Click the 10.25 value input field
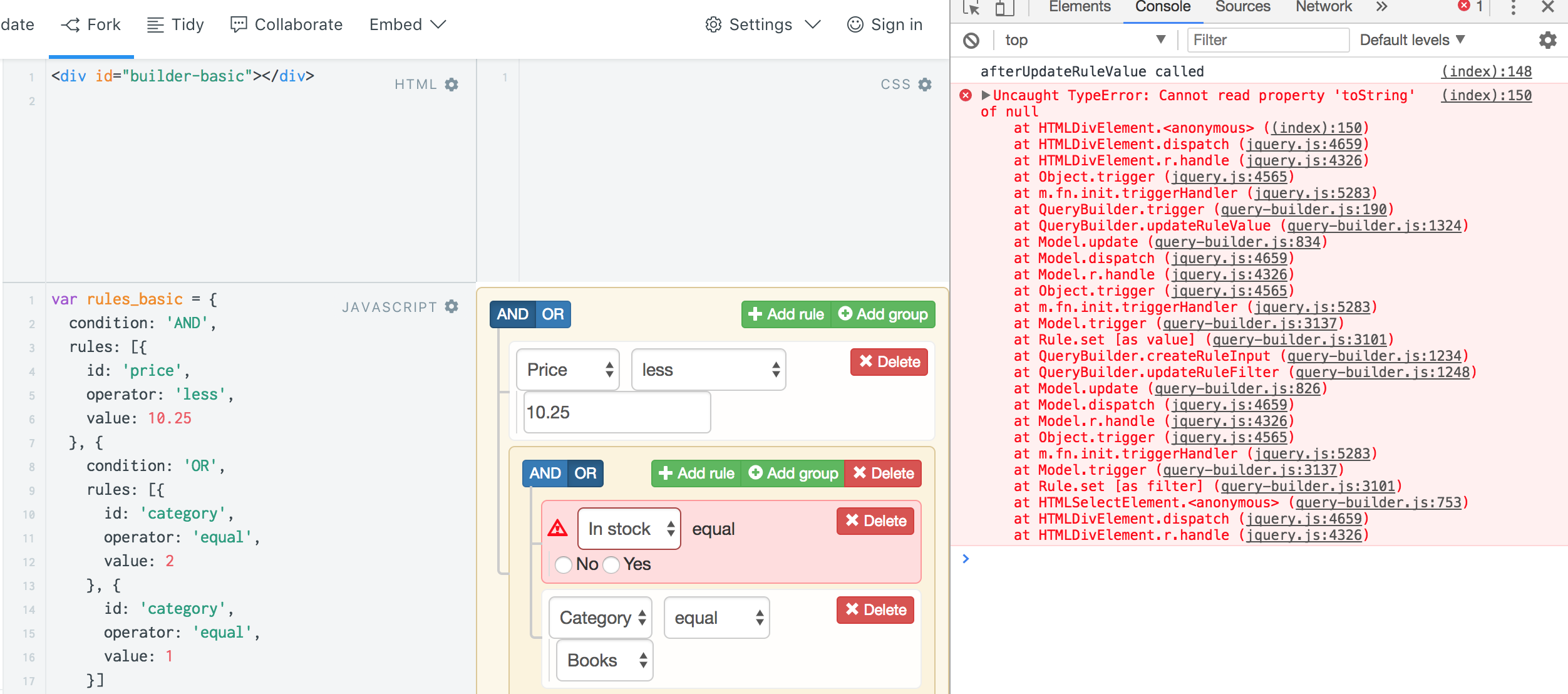Screen dimensions: 1568x694 [617, 412]
